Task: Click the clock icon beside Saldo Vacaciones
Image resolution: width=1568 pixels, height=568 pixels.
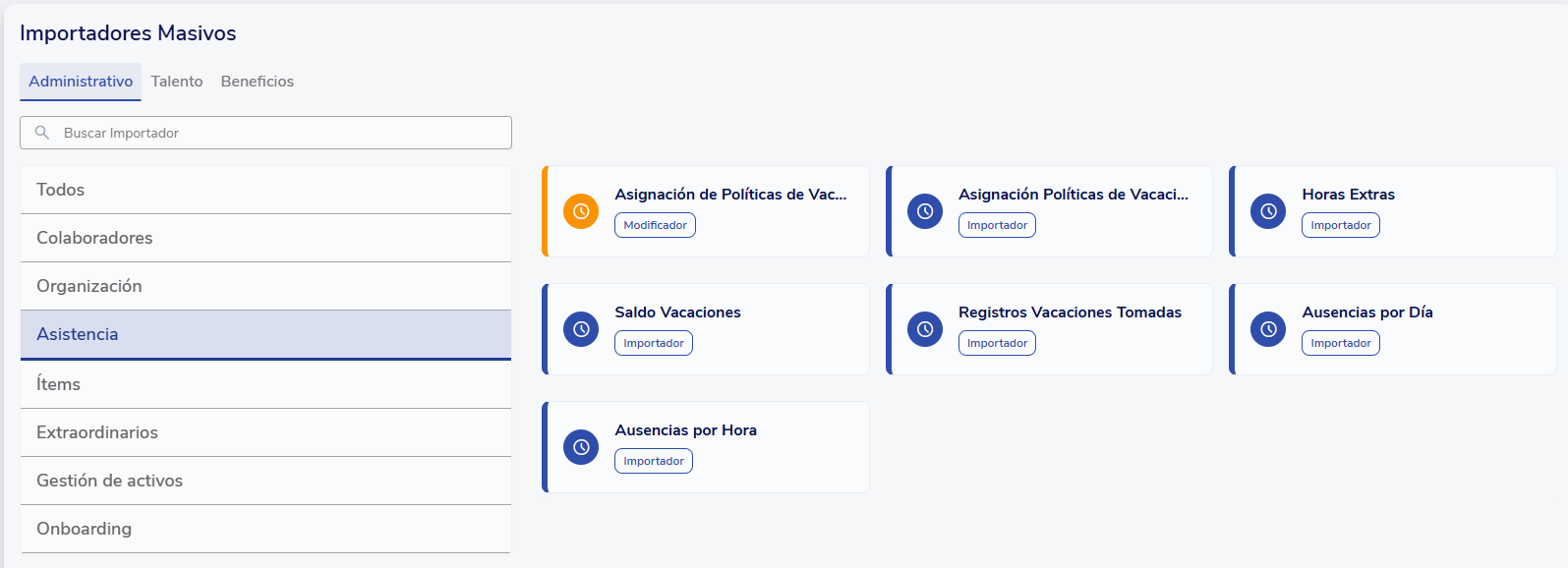Action: 581,329
